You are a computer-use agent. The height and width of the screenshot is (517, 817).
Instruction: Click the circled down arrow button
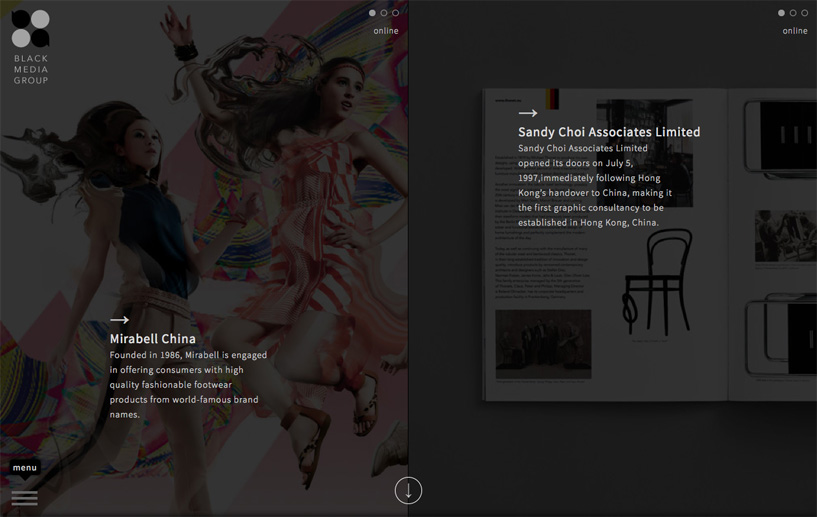408,490
